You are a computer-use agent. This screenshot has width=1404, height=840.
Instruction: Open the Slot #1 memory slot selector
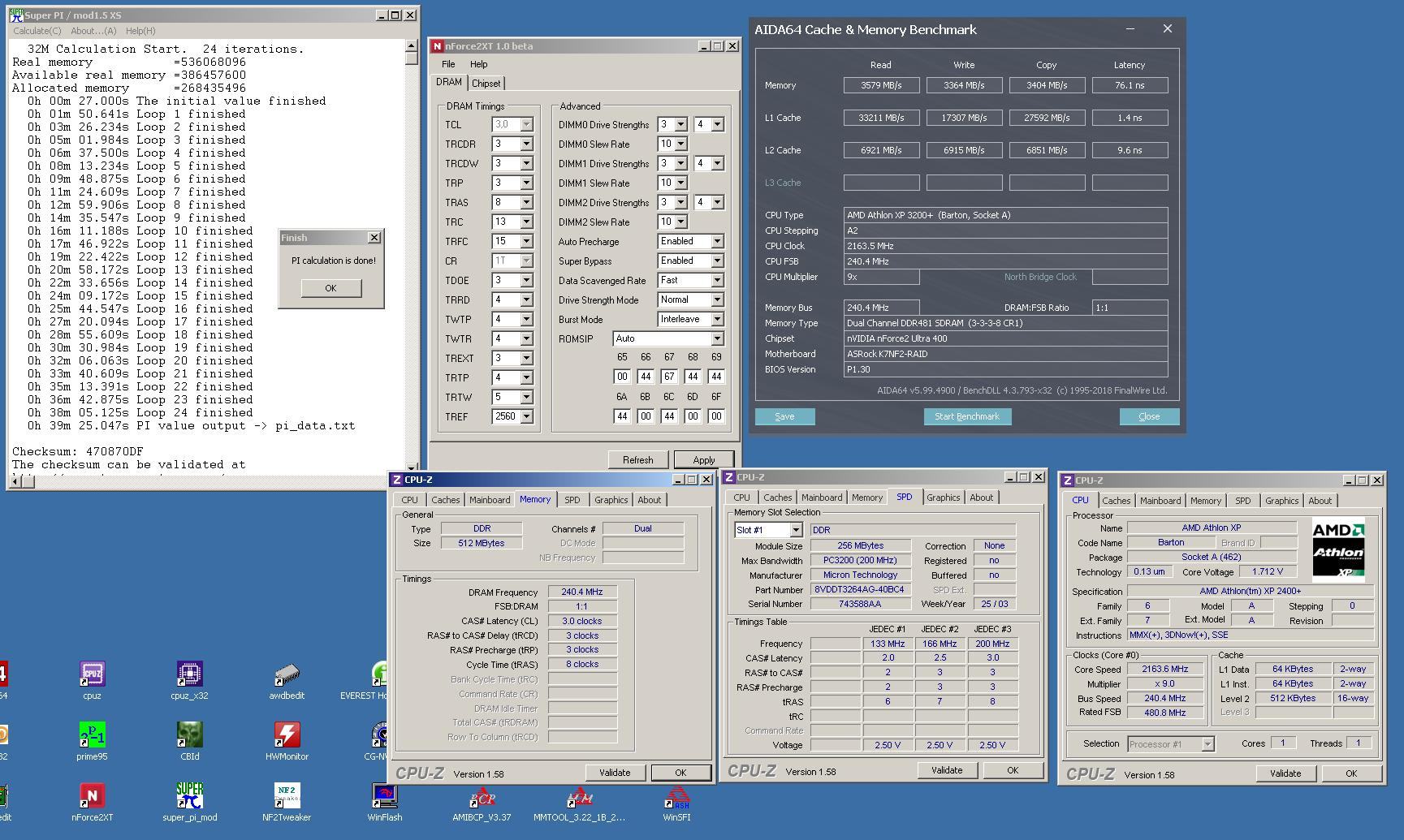[796, 530]
